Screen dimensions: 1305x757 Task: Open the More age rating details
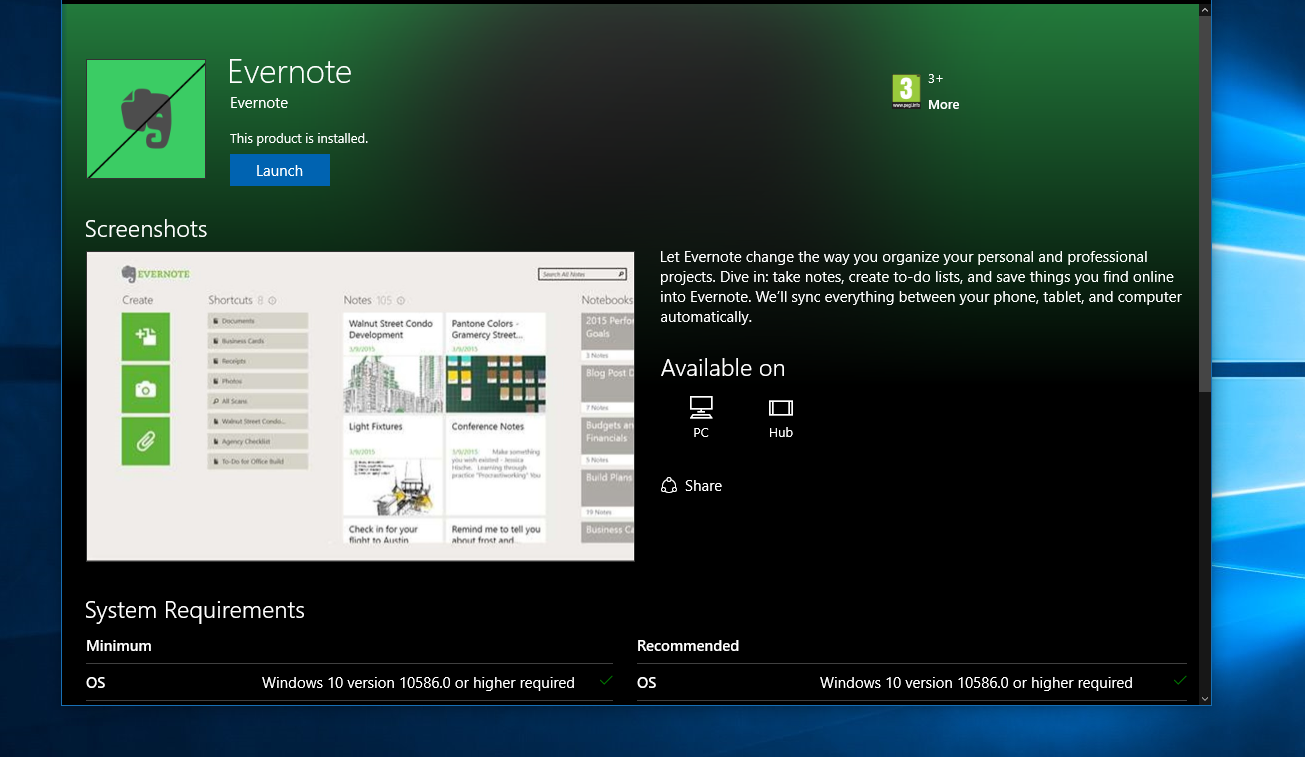click(x=943, y=104)
